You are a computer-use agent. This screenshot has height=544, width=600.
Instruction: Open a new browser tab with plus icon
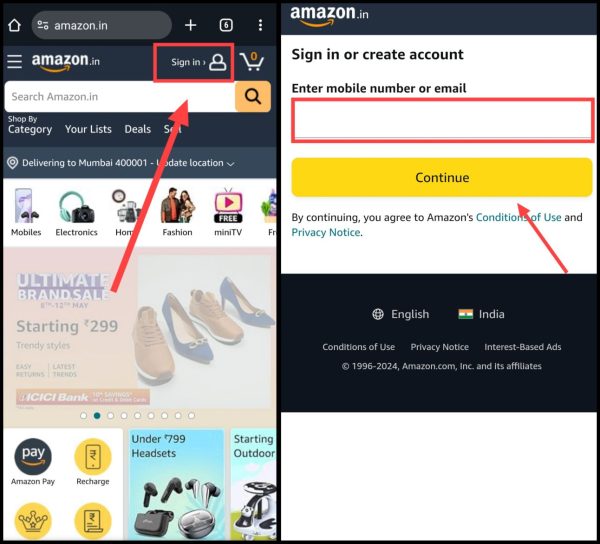click(190, 25)
